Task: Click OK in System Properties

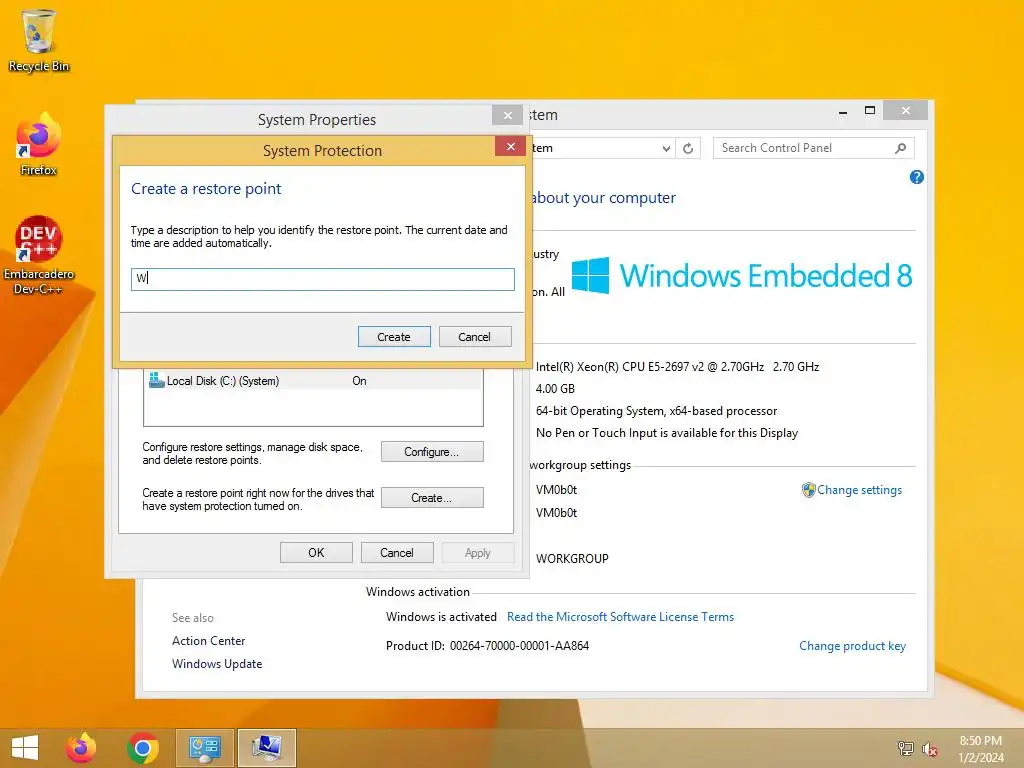Action: [316, 552]
